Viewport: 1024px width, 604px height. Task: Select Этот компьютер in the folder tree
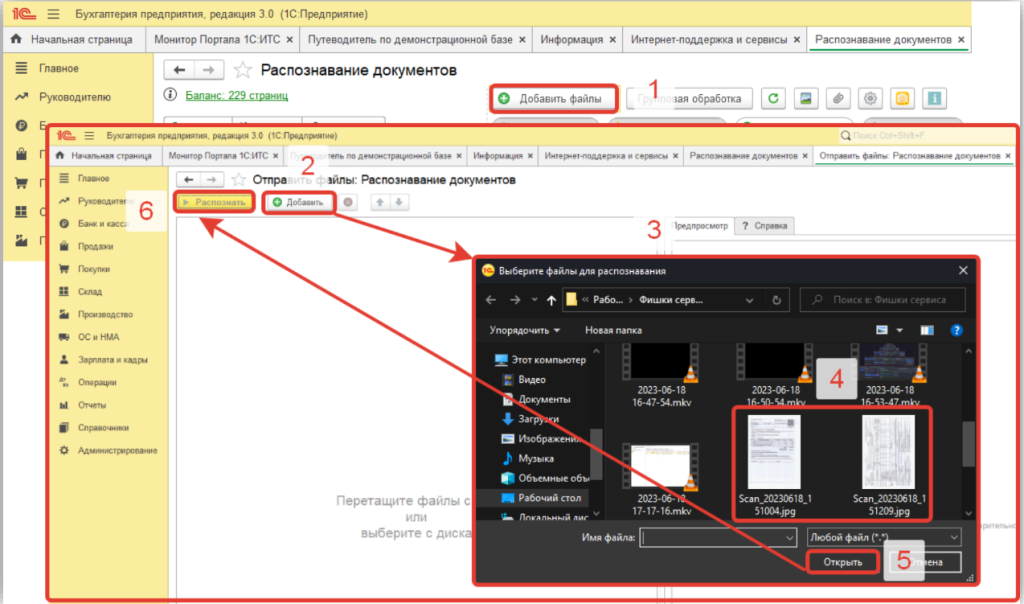pos(539,359)
